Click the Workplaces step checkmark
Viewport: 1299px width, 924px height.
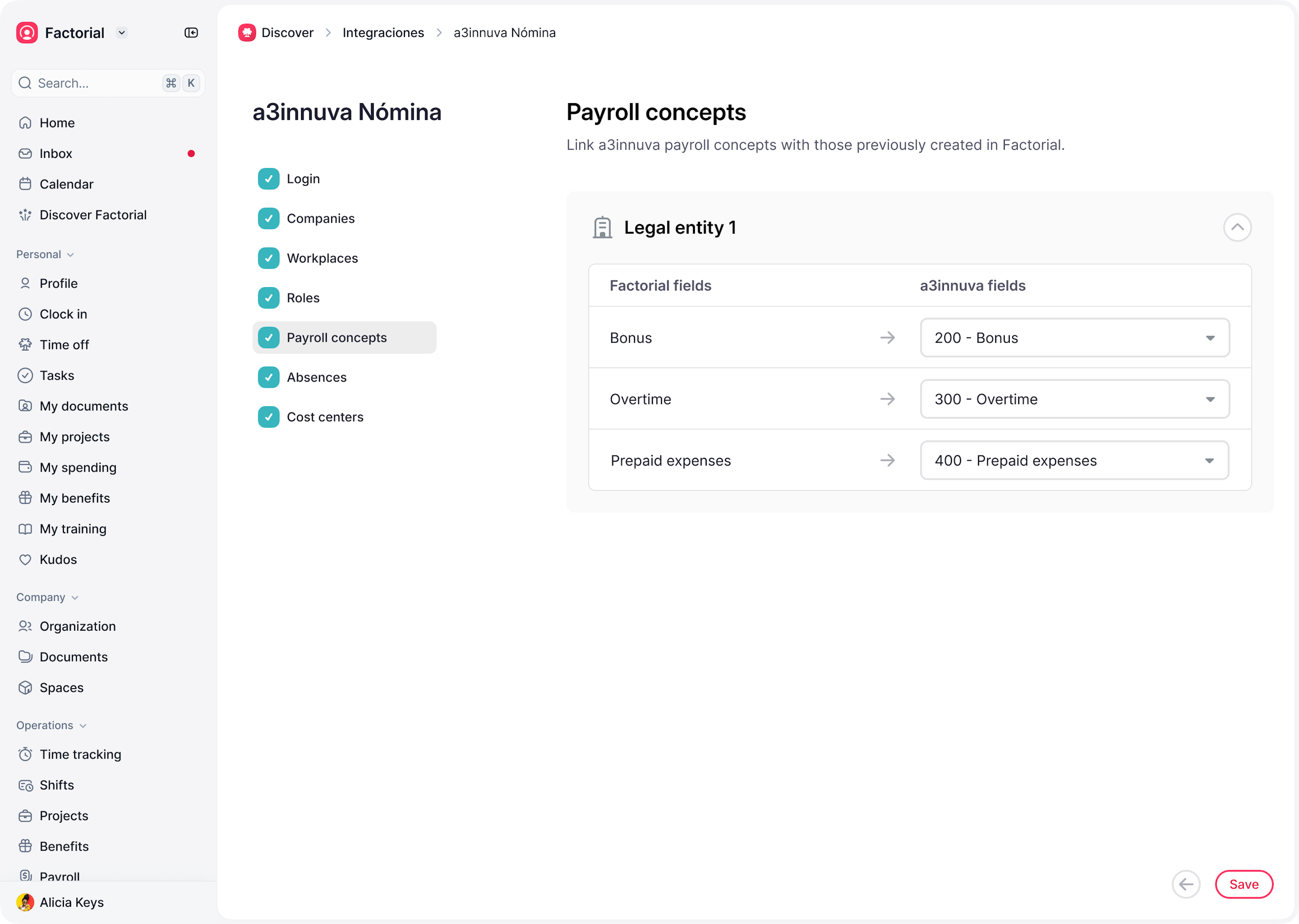(x=269, y=258)
